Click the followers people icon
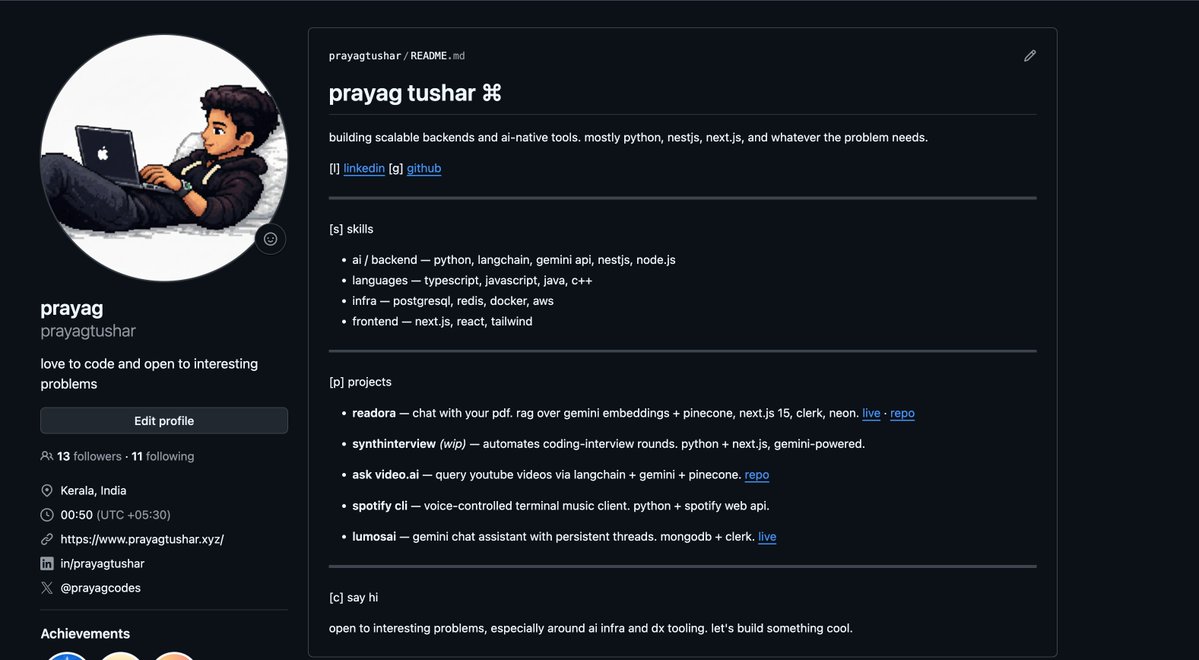Viewport: 1199px width, 660px height. 47,456
